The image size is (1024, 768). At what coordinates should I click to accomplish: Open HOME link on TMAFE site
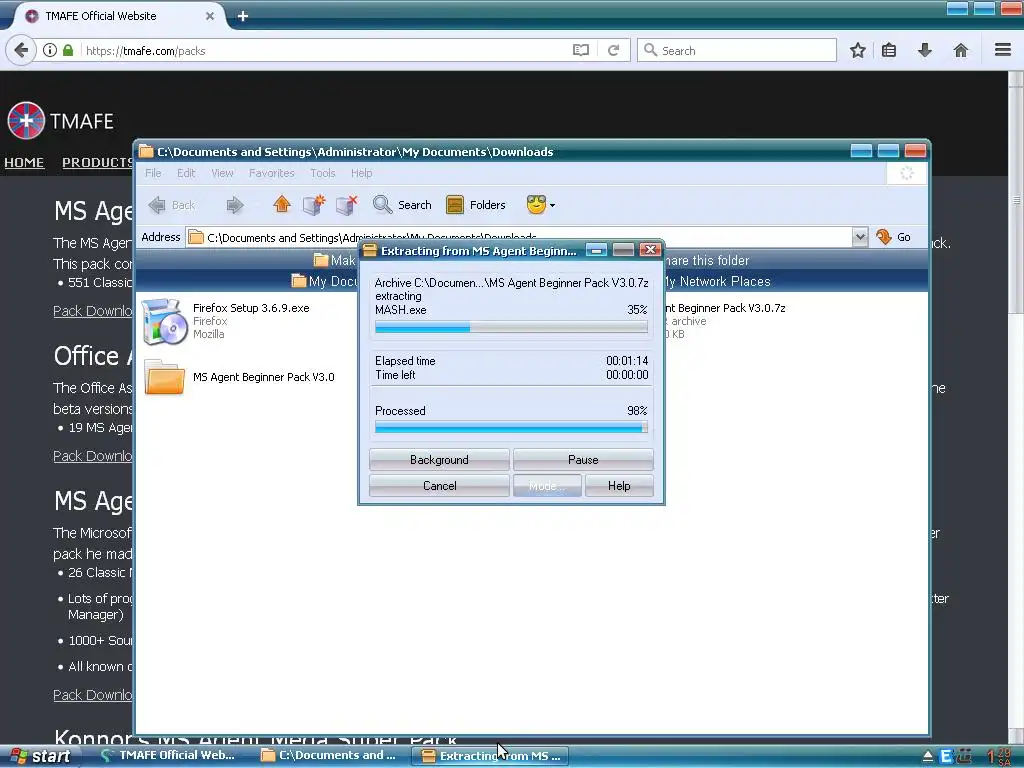coord(24,163)
